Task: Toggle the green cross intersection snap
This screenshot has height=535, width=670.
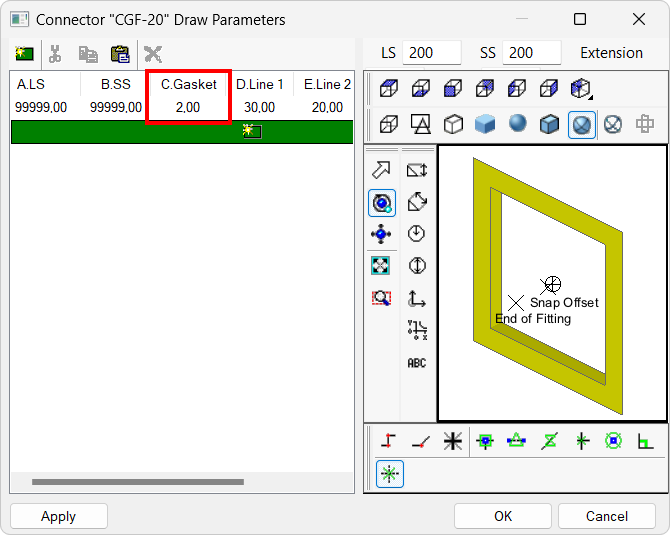Action: [x=582, y=441]
